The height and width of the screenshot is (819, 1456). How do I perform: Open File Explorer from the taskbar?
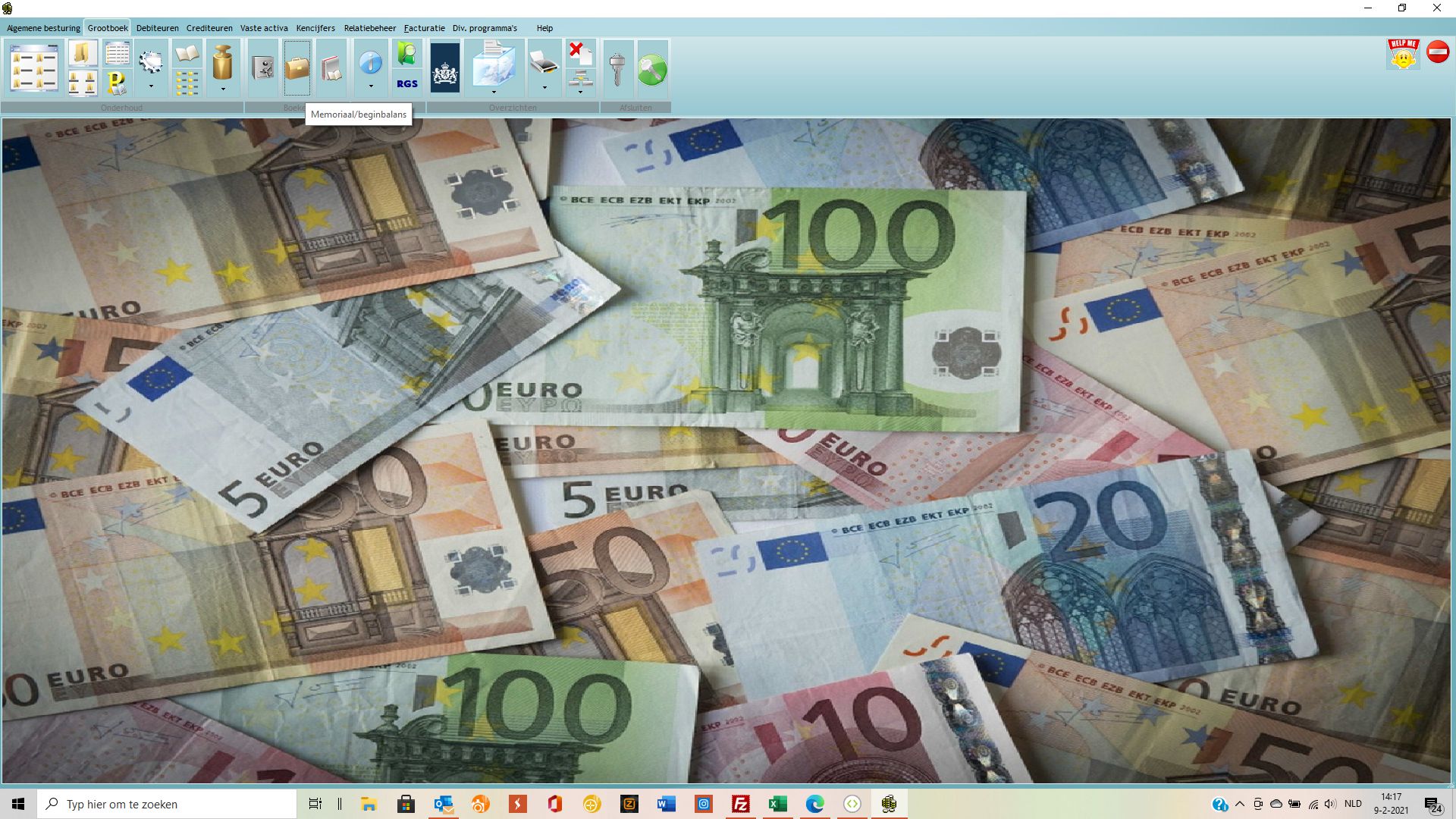[x=369, y=804]
